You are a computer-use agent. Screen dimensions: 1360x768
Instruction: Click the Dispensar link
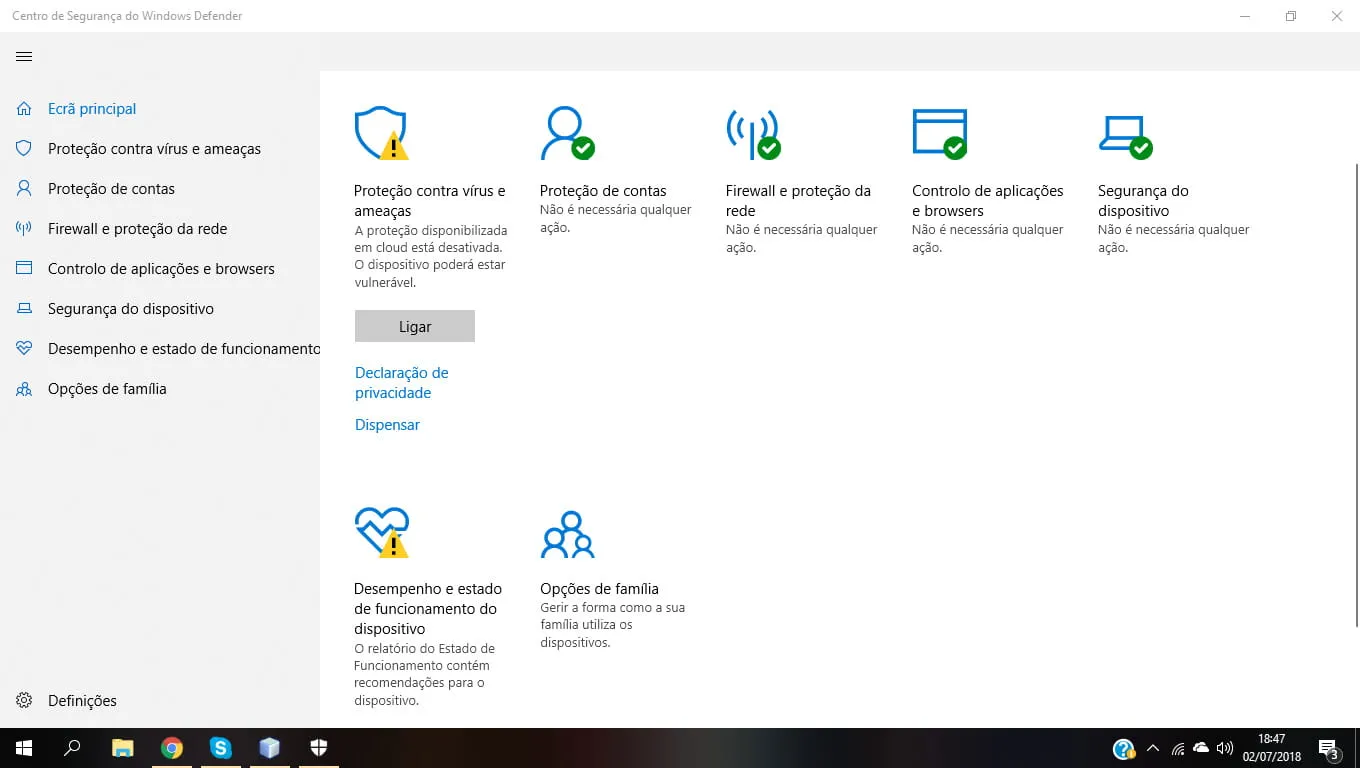(x=387, y=425)
